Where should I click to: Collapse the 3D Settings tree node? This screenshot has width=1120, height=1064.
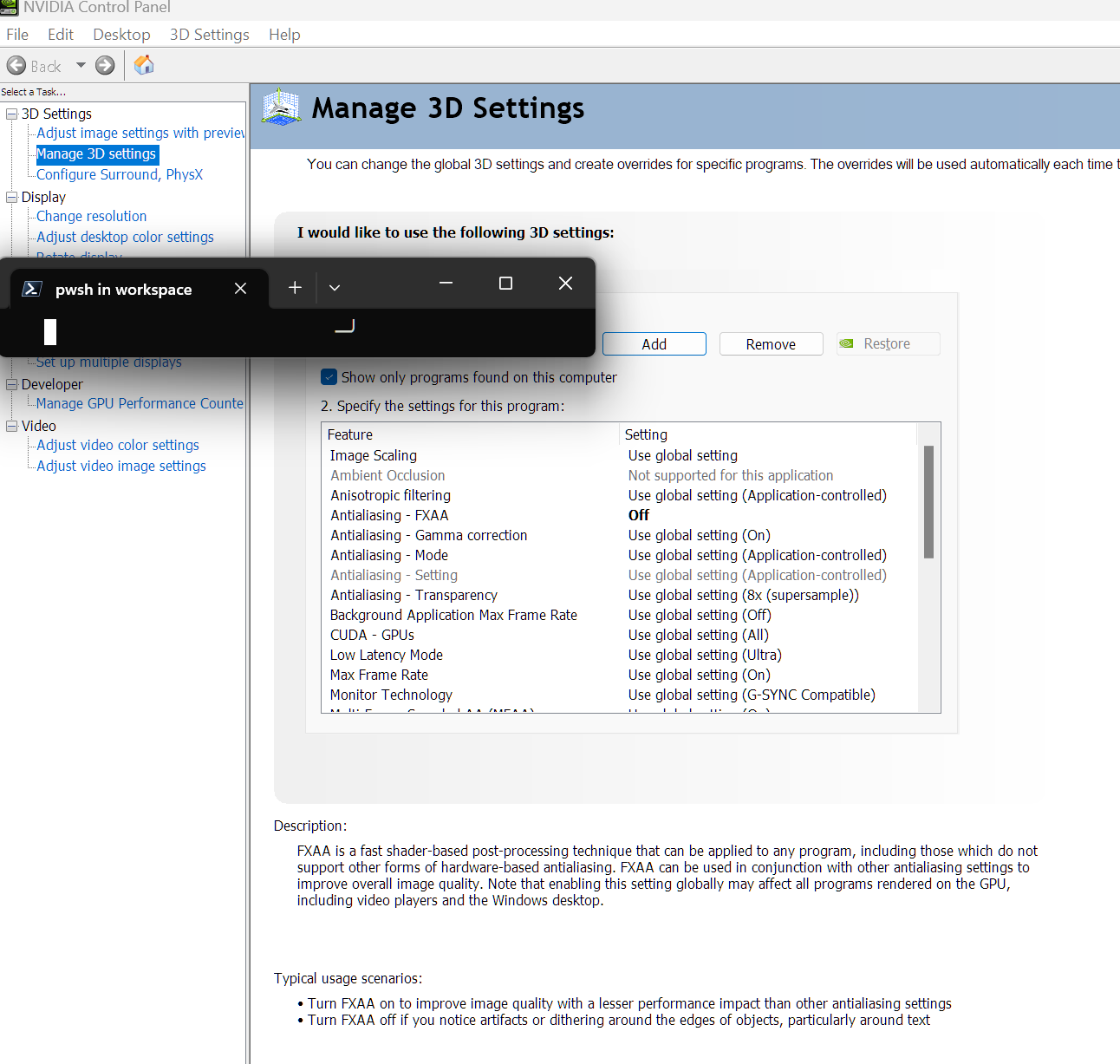click(12, 114)
